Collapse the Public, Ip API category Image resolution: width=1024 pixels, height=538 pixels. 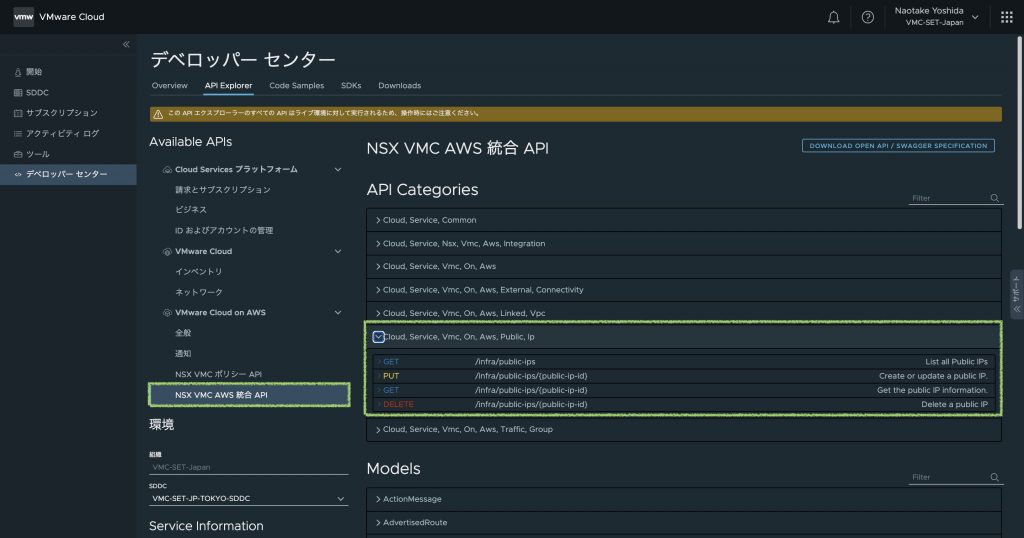pyautogui.click(x=379, y=337)
